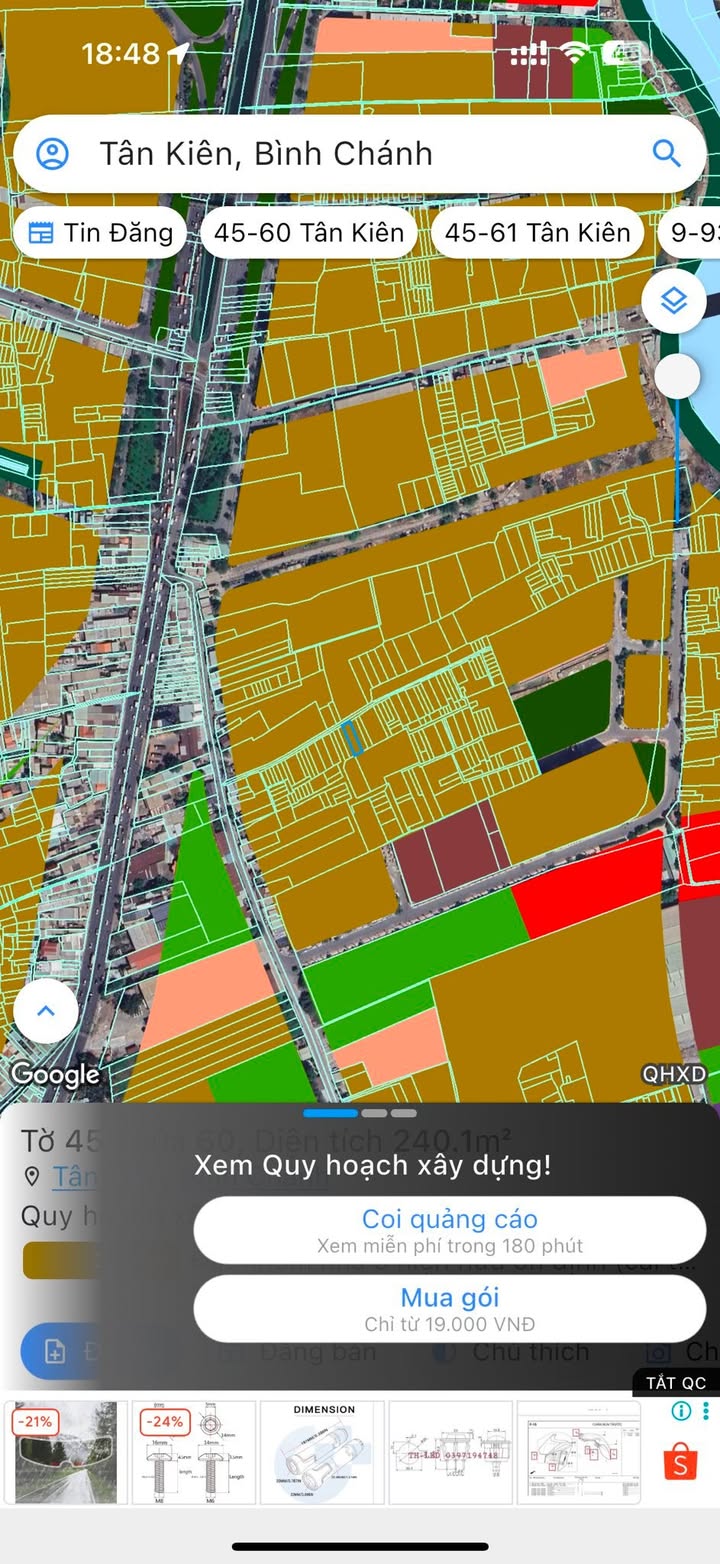This screenshot has width=720, height=1564.
Task: Click the location pin icon in panel
Action: [x=32, y=1177]
